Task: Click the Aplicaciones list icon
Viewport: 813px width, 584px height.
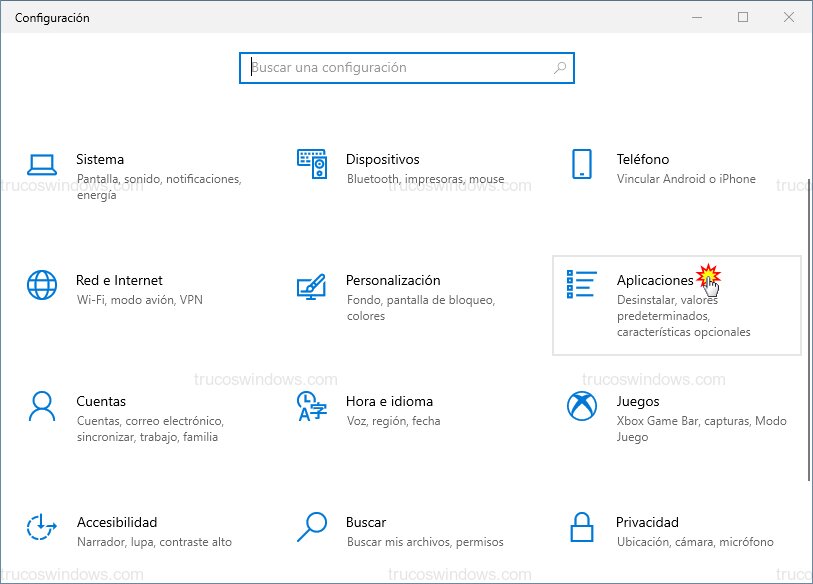Action: click(x=581, y=285)
